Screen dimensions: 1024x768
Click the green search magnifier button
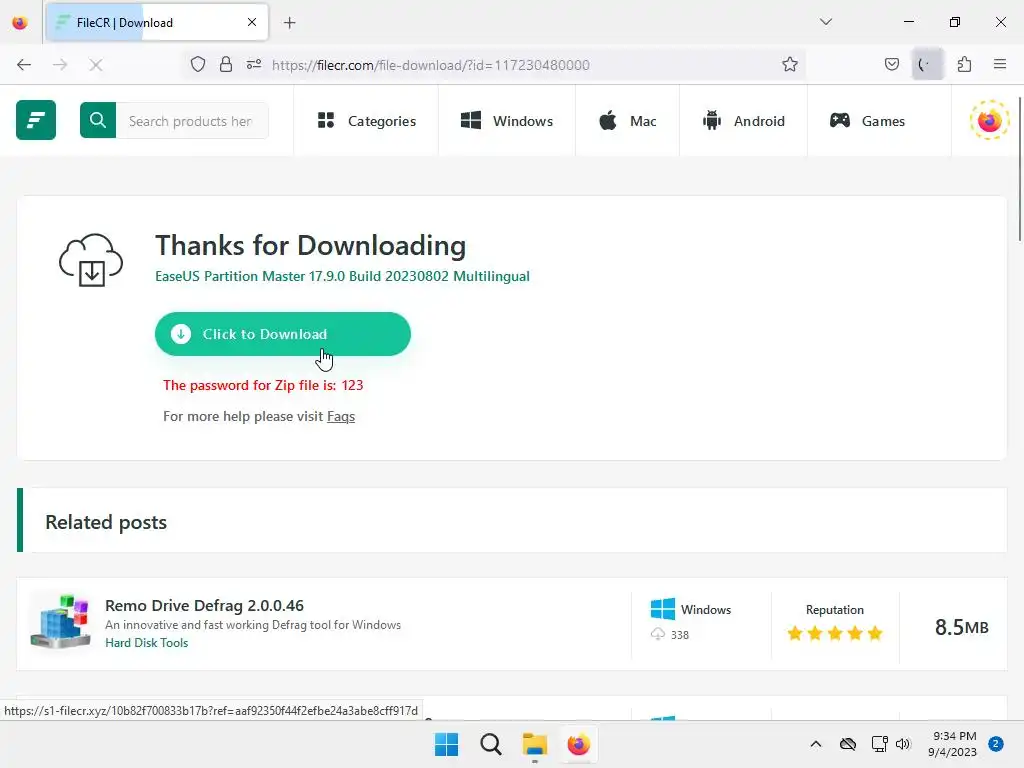pos(98,120)
